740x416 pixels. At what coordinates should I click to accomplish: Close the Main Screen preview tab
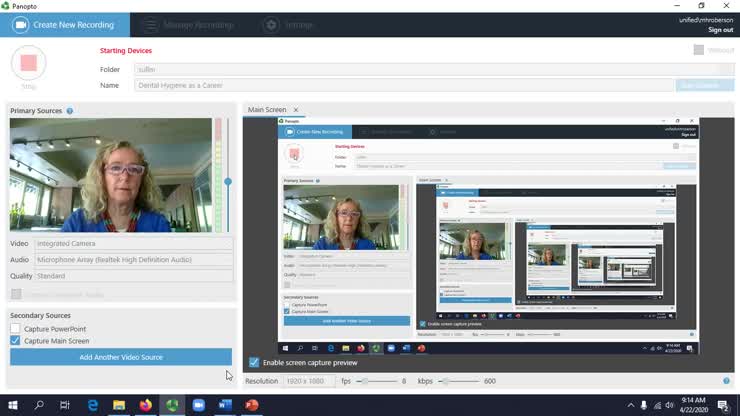coord(296,110)
